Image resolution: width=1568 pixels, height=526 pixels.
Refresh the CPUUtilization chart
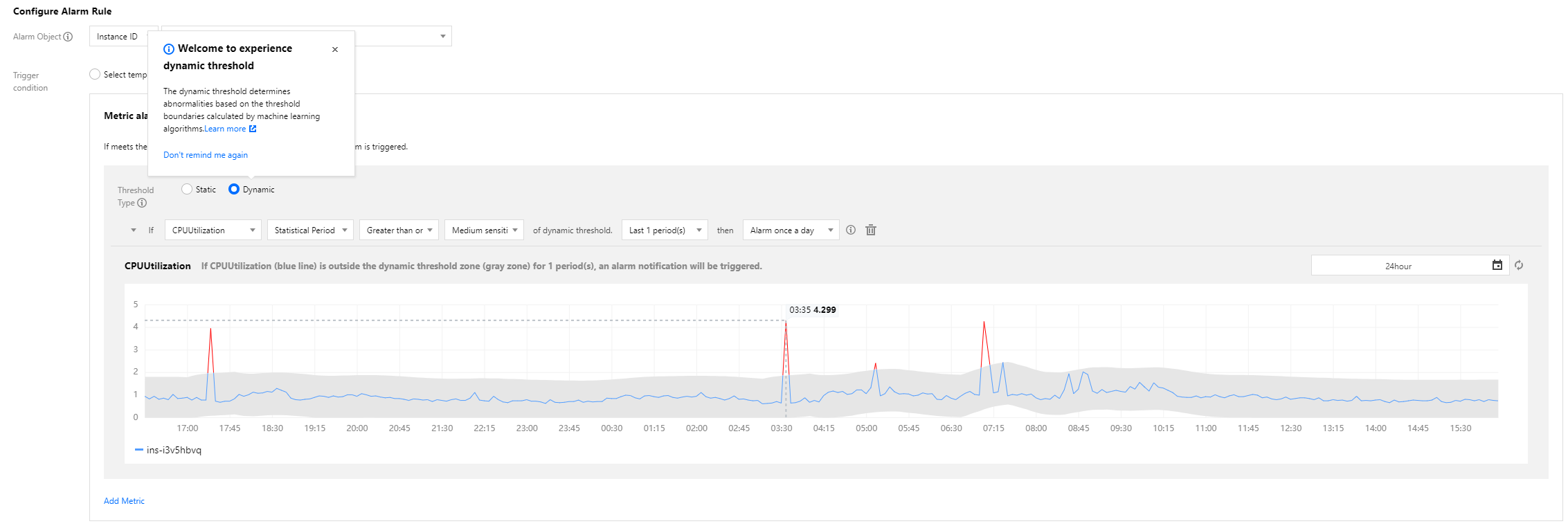[x=1519, y=266]
